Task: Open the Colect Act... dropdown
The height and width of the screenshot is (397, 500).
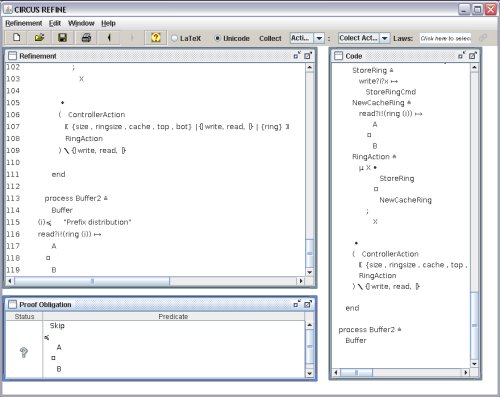Action: click(384, 38)
